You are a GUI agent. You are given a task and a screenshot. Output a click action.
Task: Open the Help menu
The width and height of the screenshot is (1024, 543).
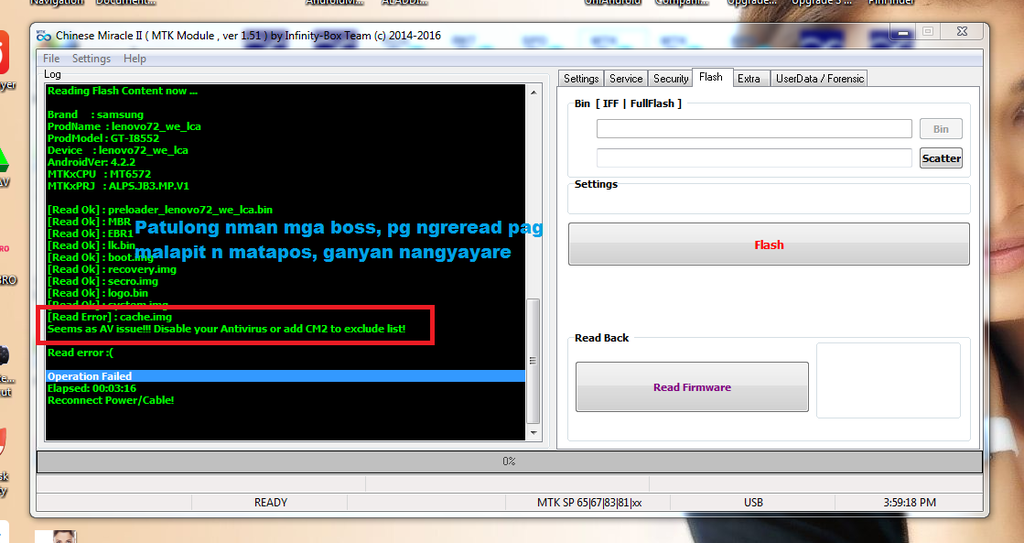[x=135, y=59]
